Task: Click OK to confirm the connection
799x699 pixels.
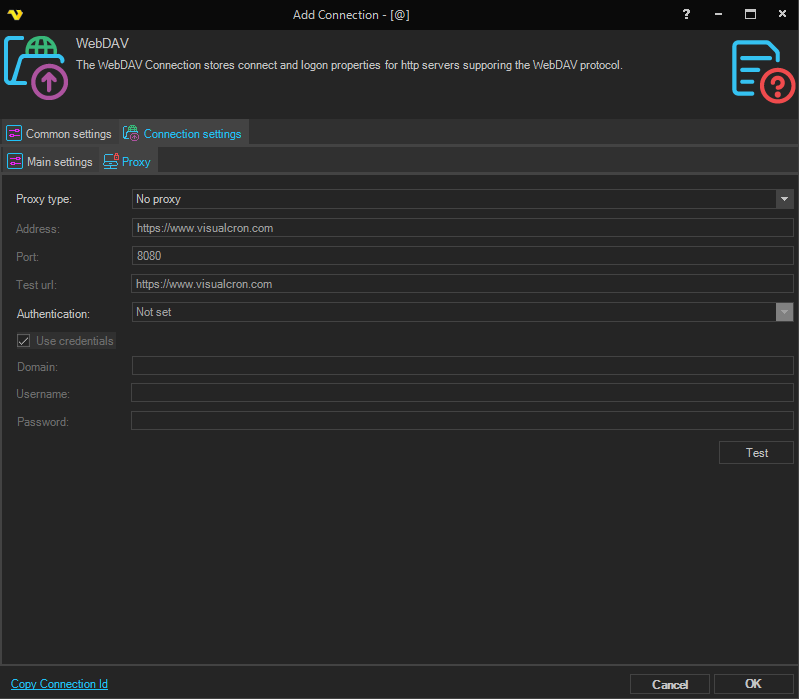Action: tap(753, 684)
